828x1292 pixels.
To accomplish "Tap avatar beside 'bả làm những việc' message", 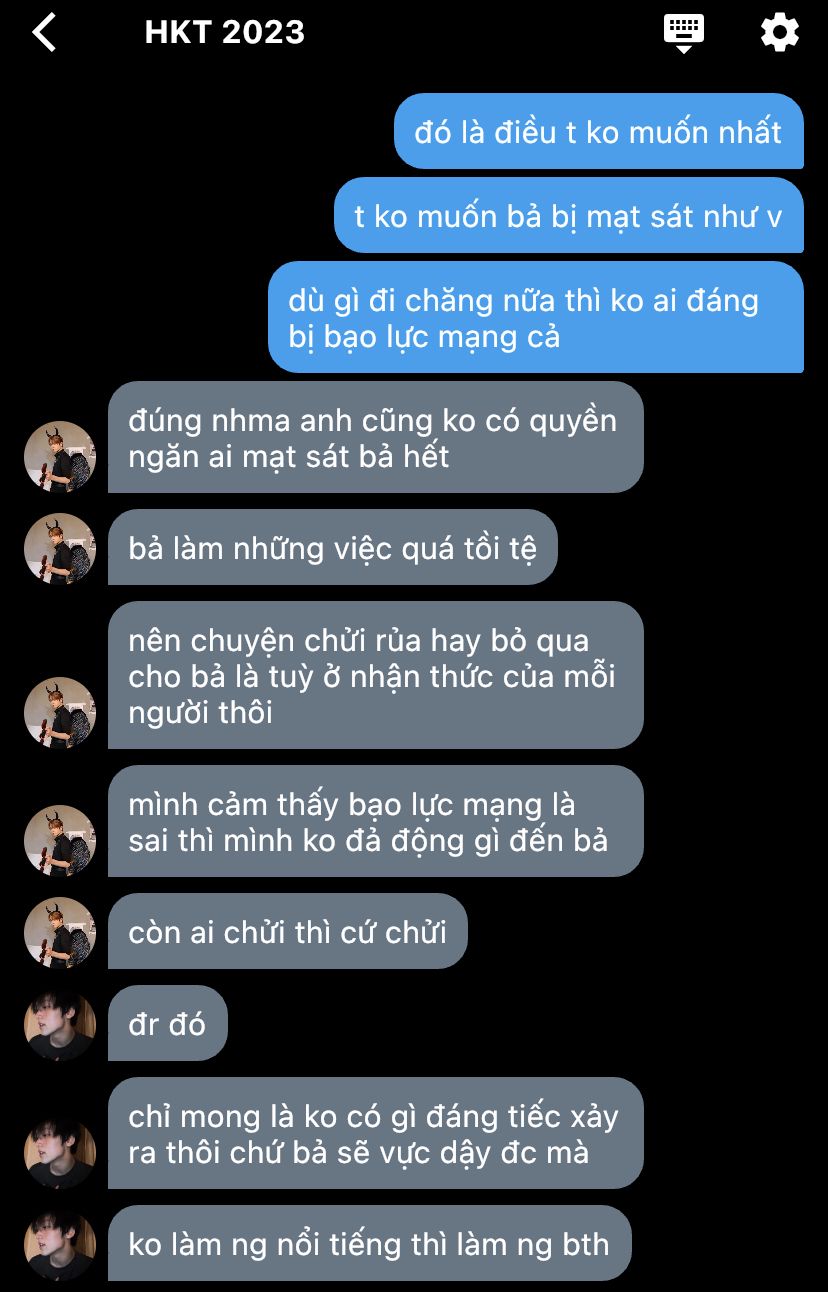I will pyautogui.click(x=60, y=549).
